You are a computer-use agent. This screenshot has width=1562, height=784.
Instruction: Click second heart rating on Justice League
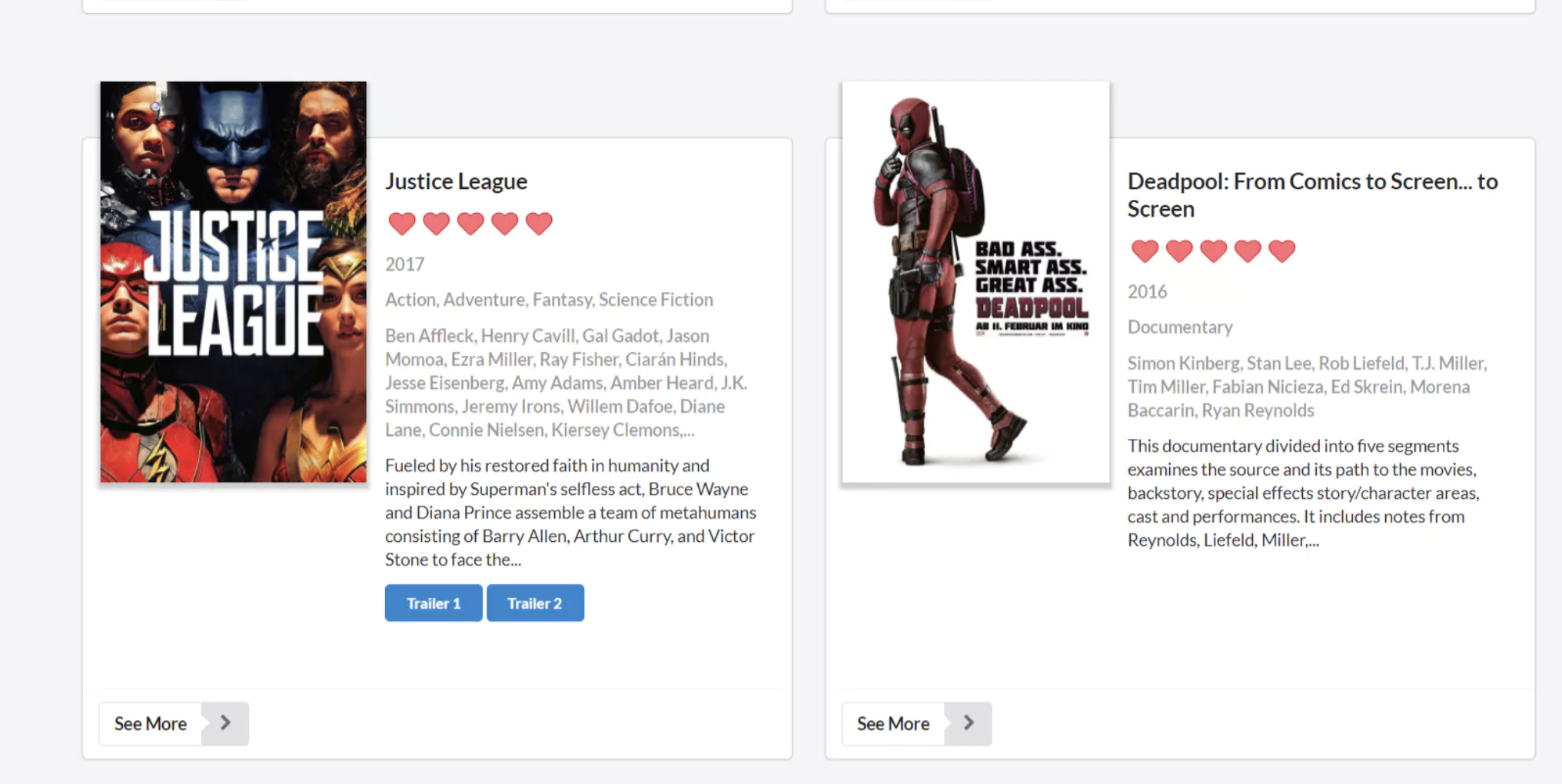pos(436,224)
